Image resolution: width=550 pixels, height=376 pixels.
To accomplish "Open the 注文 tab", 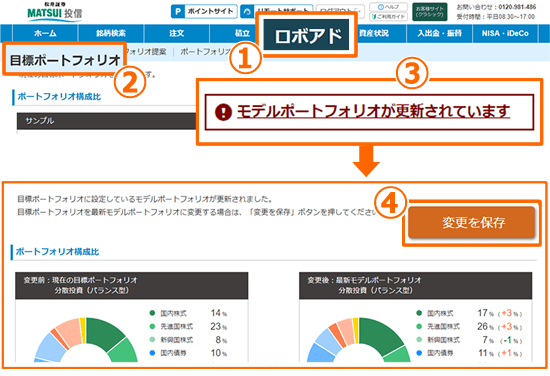I will (x=176, y=33).
